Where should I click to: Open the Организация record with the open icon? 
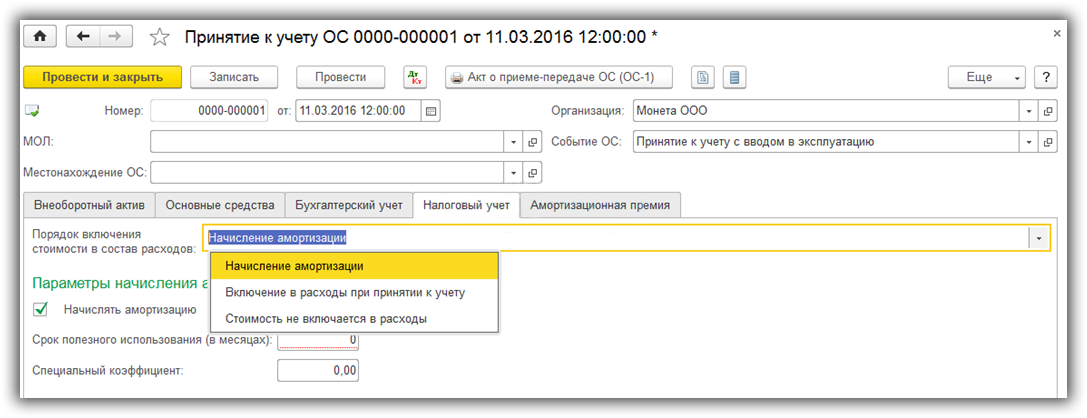[1048, 111]
